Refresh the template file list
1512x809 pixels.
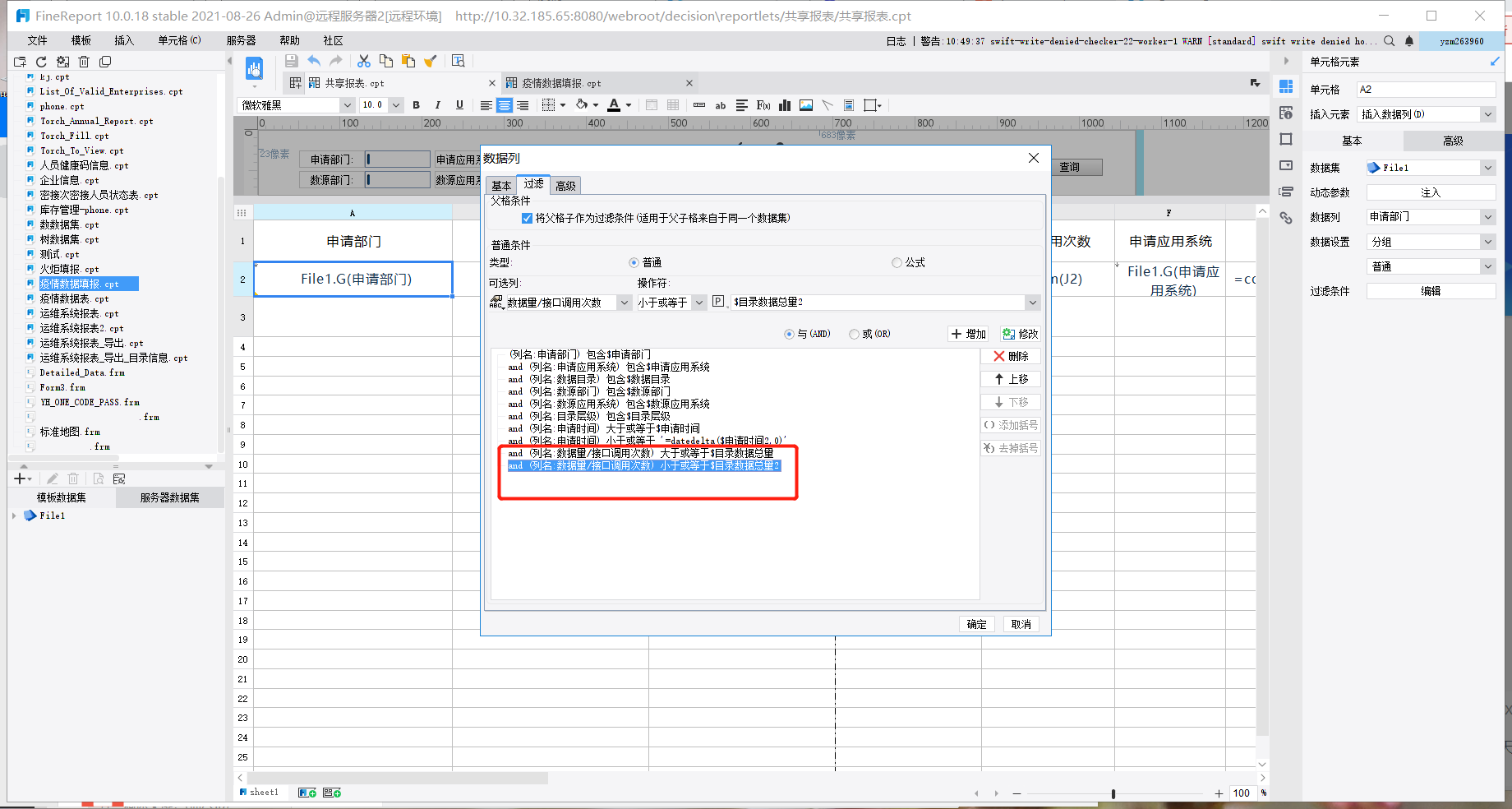41,62
